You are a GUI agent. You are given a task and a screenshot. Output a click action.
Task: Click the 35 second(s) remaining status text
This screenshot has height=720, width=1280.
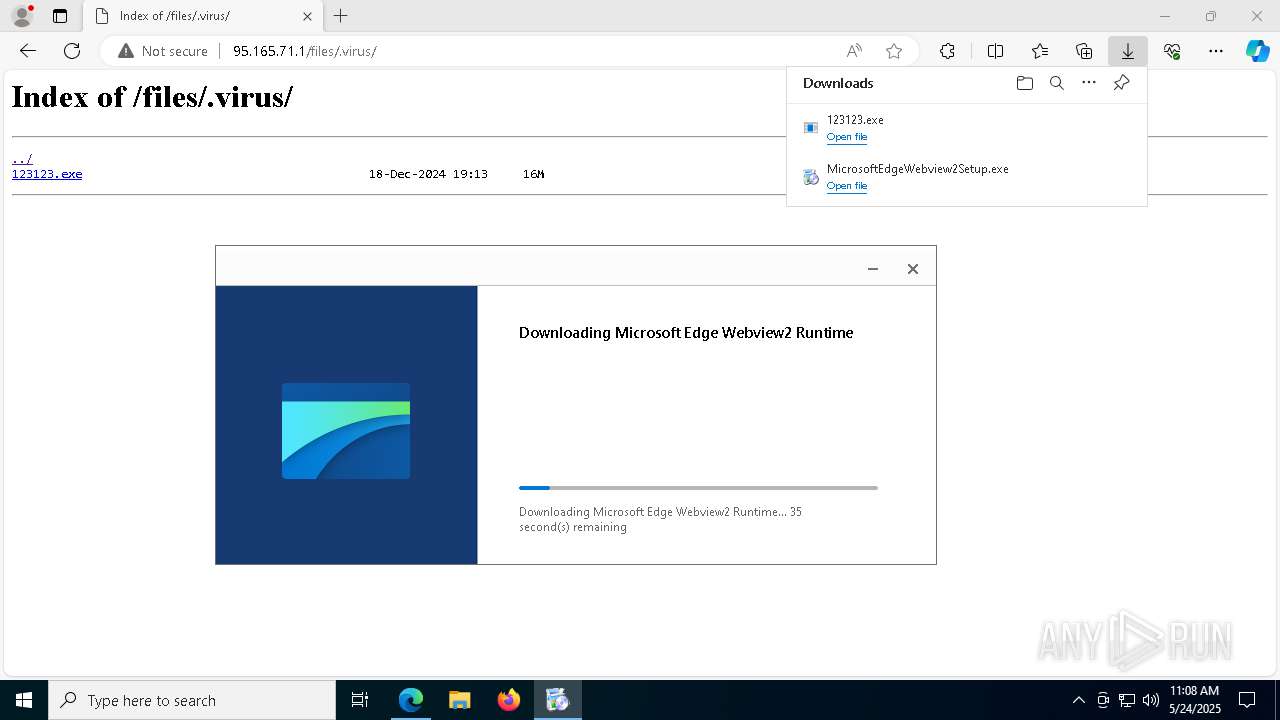pyautogui.click(x=660, y=519)
